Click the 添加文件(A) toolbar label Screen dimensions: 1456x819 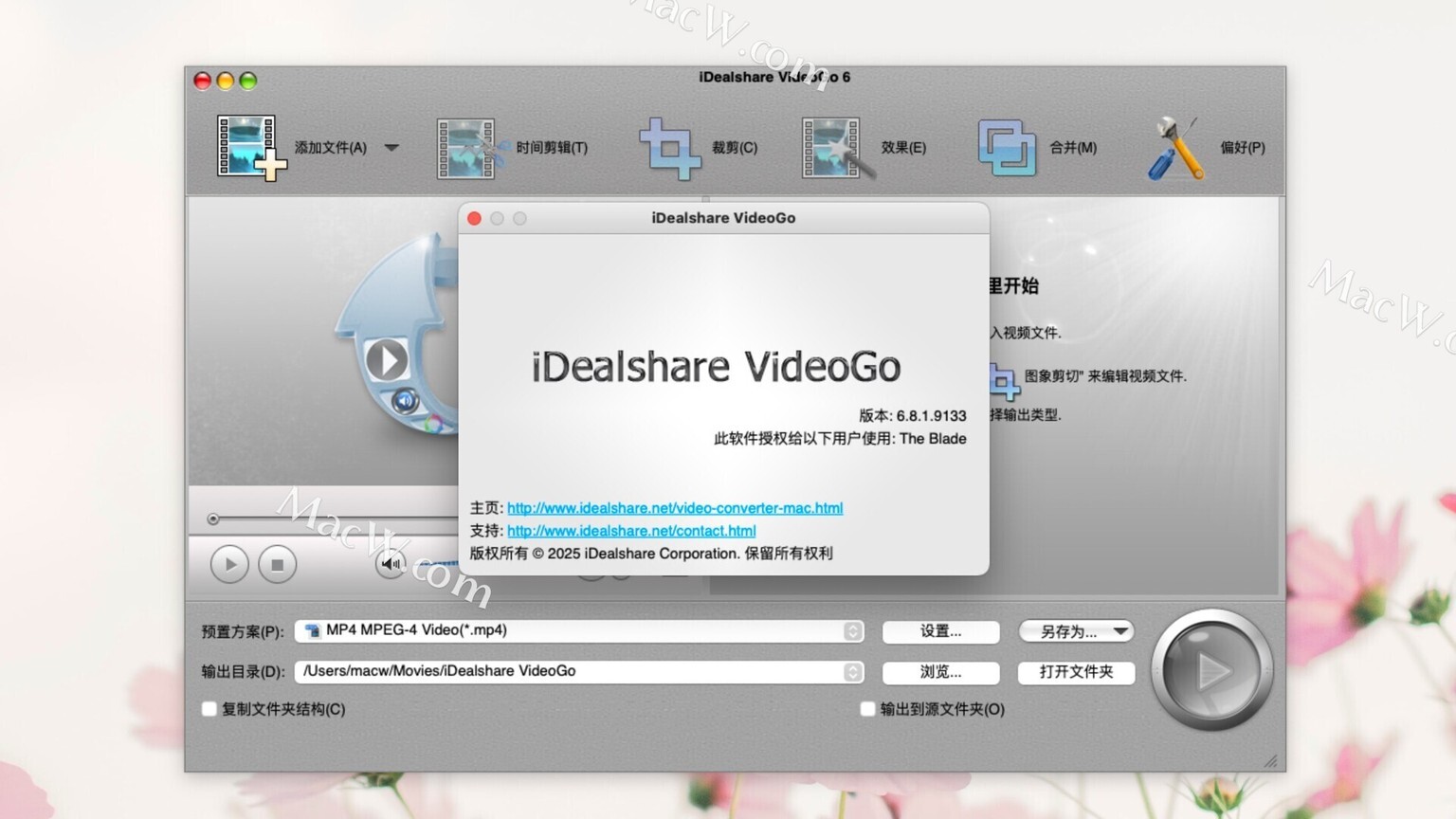[x=331, y=148]
